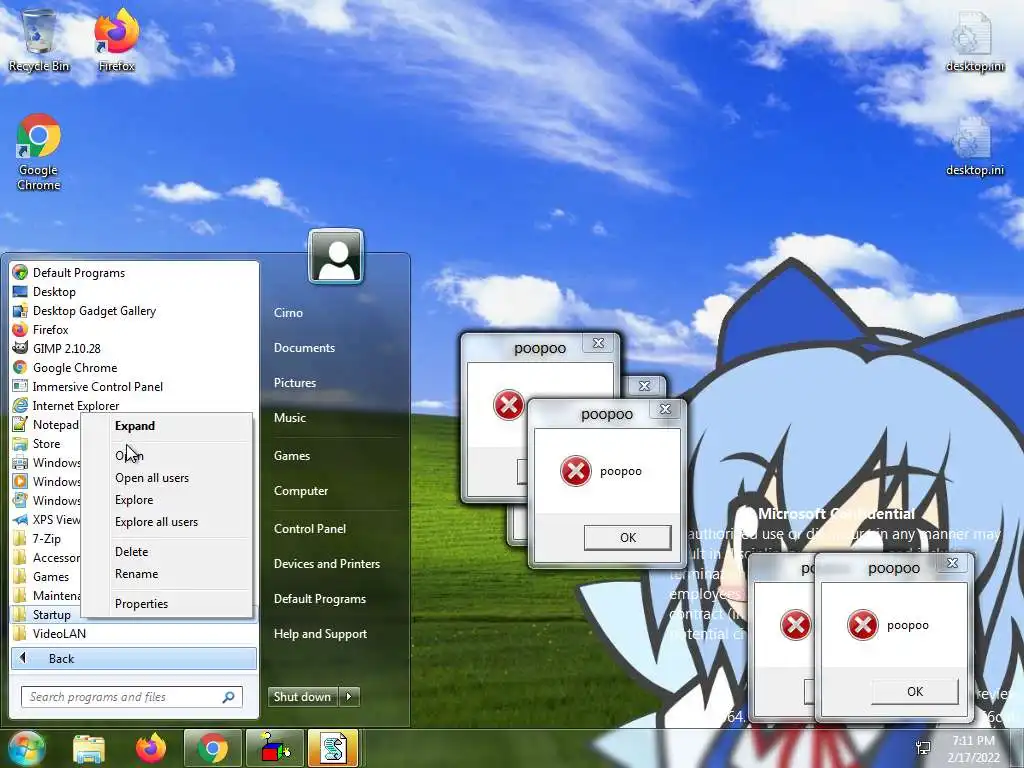Click OK in the bottom-right poopoo dialog

pos(915,692)
